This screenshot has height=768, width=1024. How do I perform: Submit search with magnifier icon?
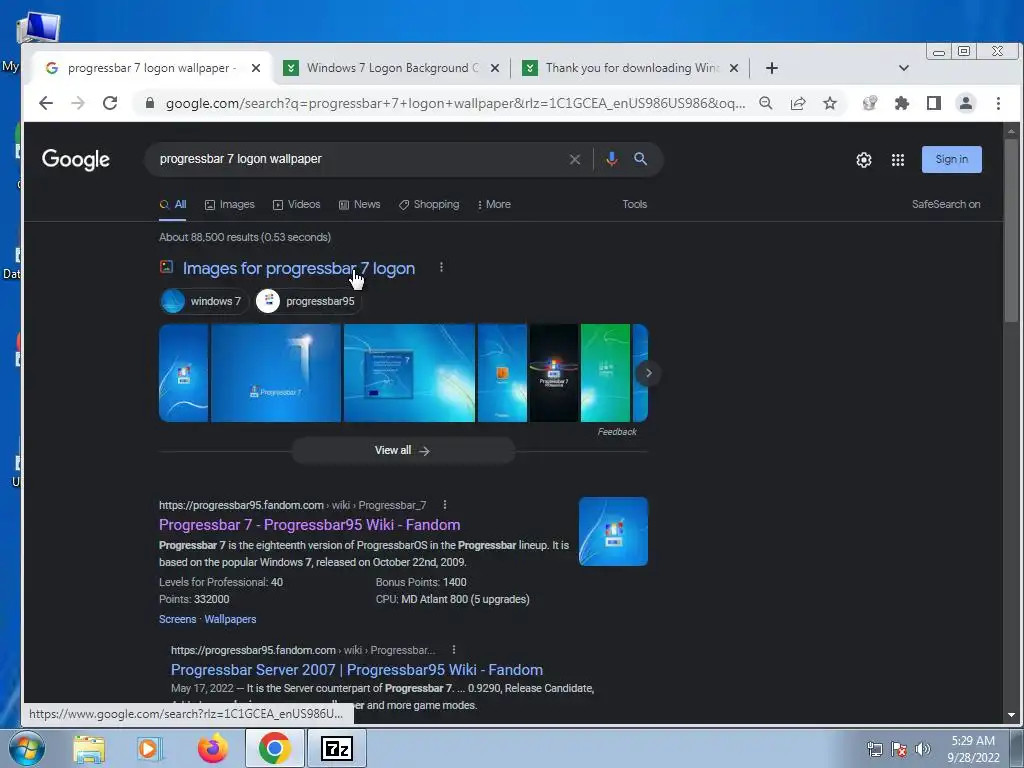[641, 159]
